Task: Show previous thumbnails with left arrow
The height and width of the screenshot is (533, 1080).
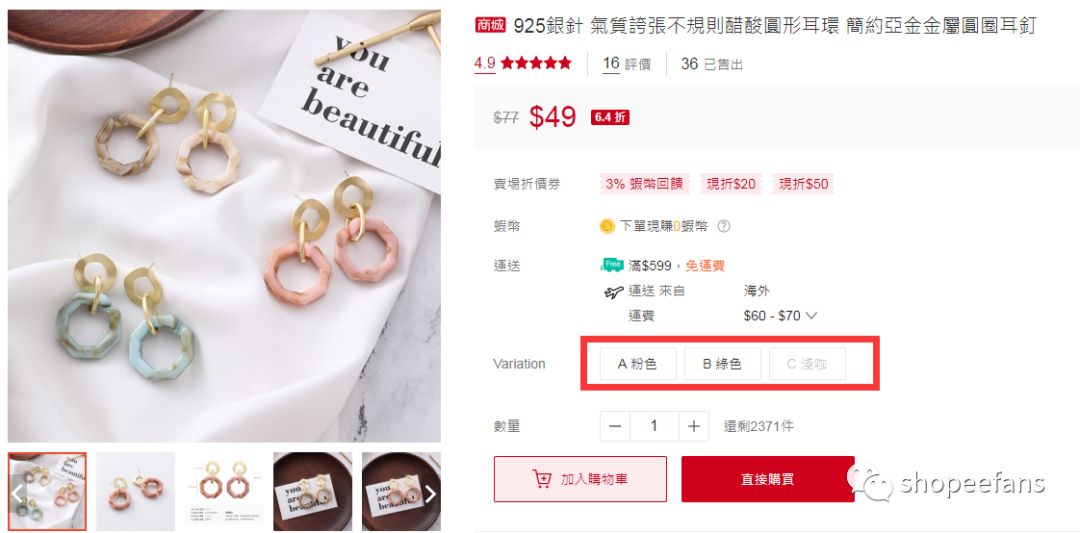Action: pyautogui.click(x=18, y=493)
